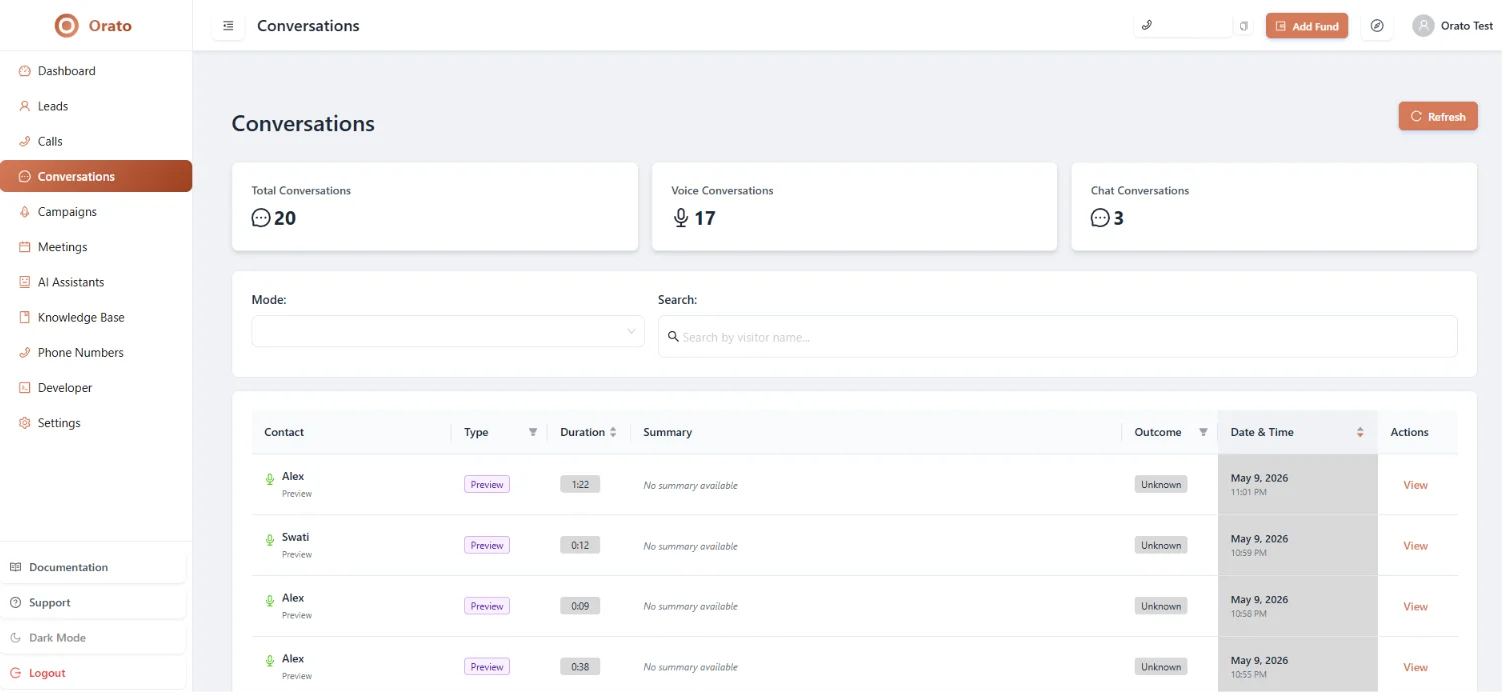Screen dimensions: 1502x692
Task: Click the Total Conversations card
Action: click(434, 207)
